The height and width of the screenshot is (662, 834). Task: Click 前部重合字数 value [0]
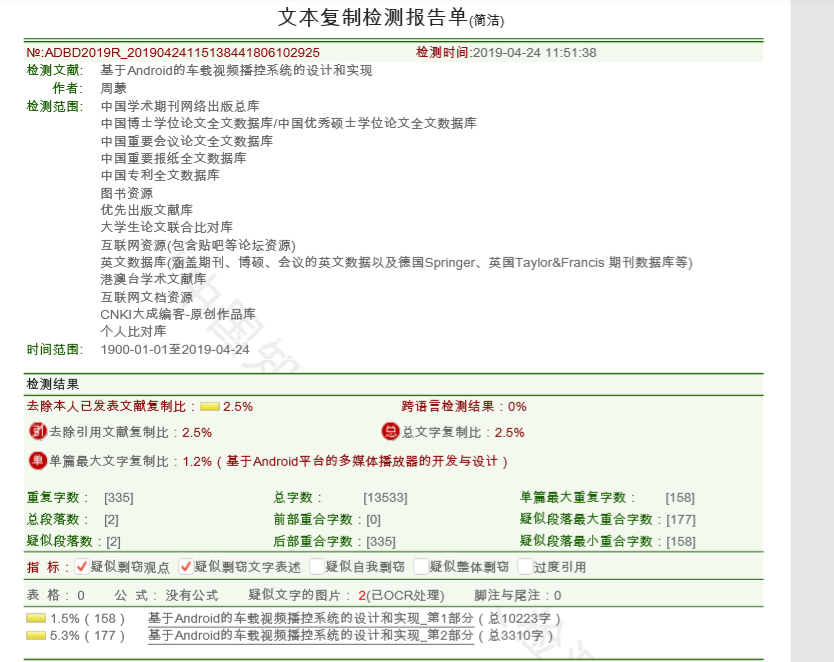coord(373,520)
